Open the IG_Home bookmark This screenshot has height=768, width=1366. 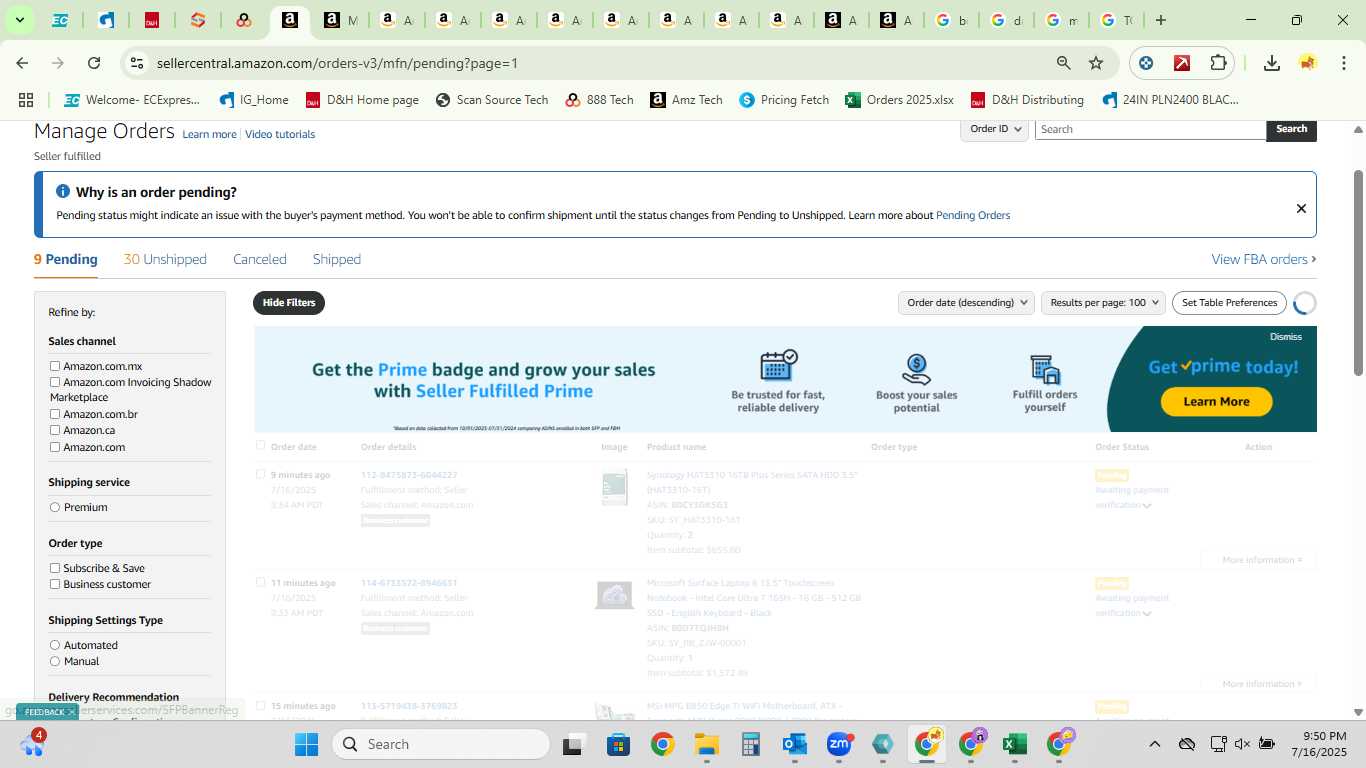254,100
